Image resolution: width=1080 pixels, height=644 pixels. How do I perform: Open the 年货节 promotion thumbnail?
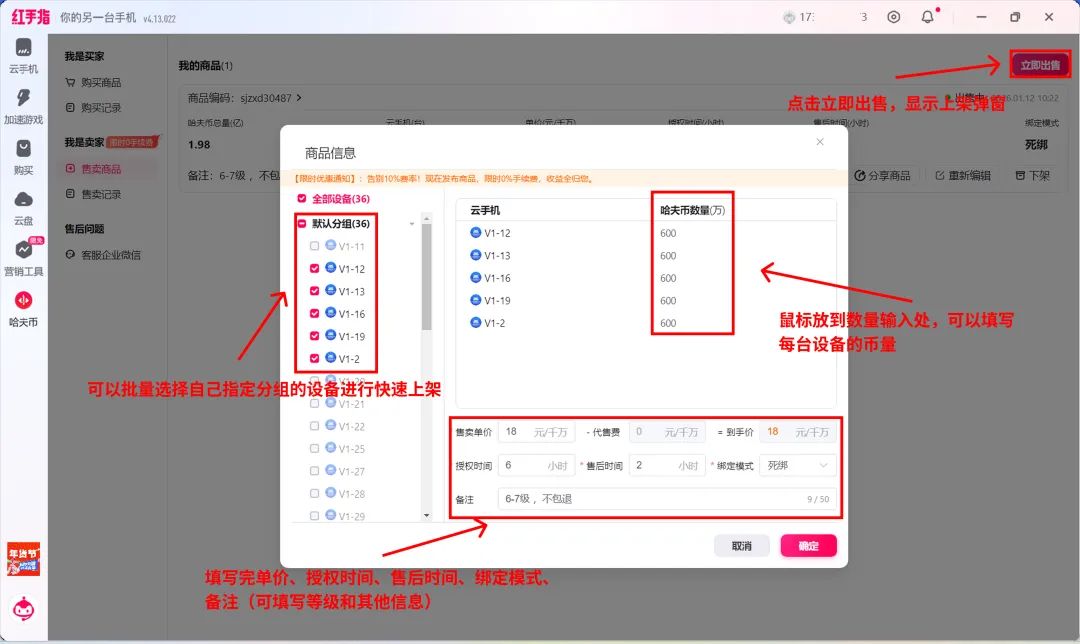tap(23, 559)
